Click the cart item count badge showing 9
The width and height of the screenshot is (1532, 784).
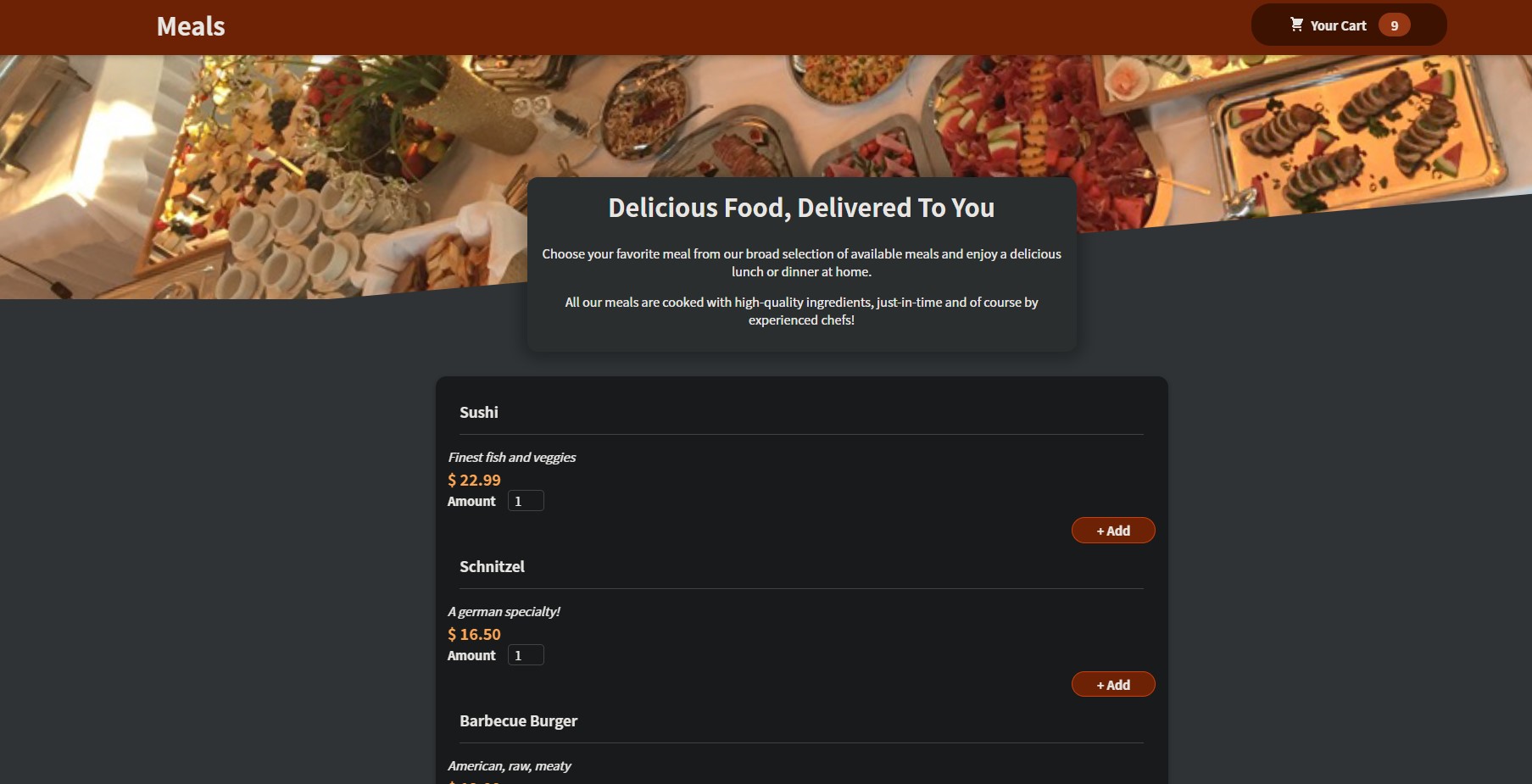[1395, 25]
